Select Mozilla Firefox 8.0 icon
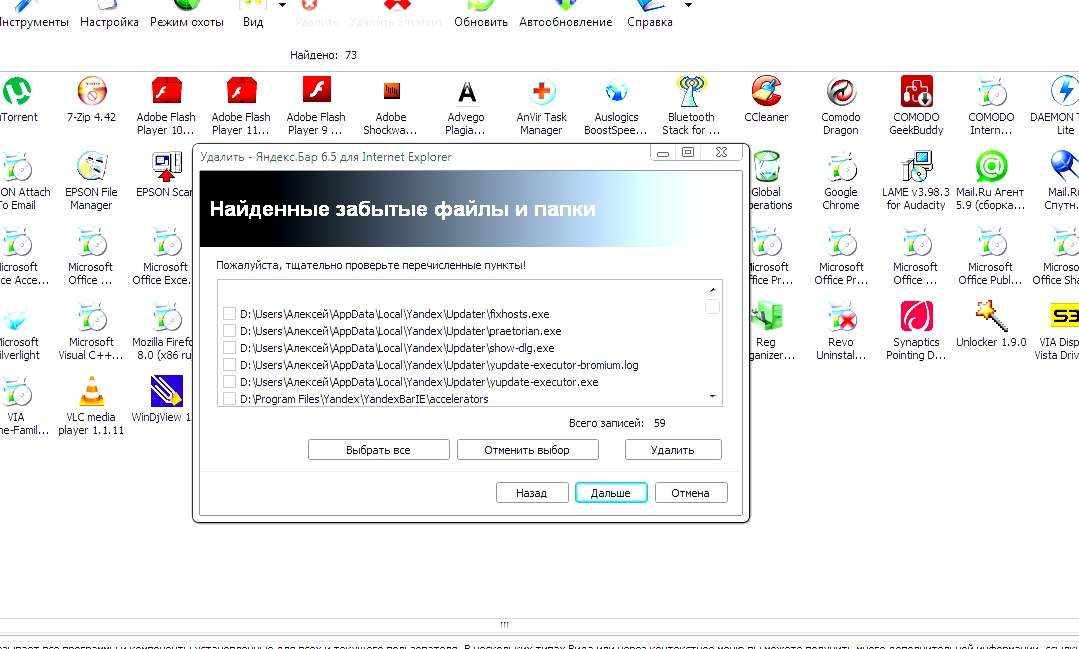The height and width of the screenshot is (649, 1079). (x=167, y=317)
